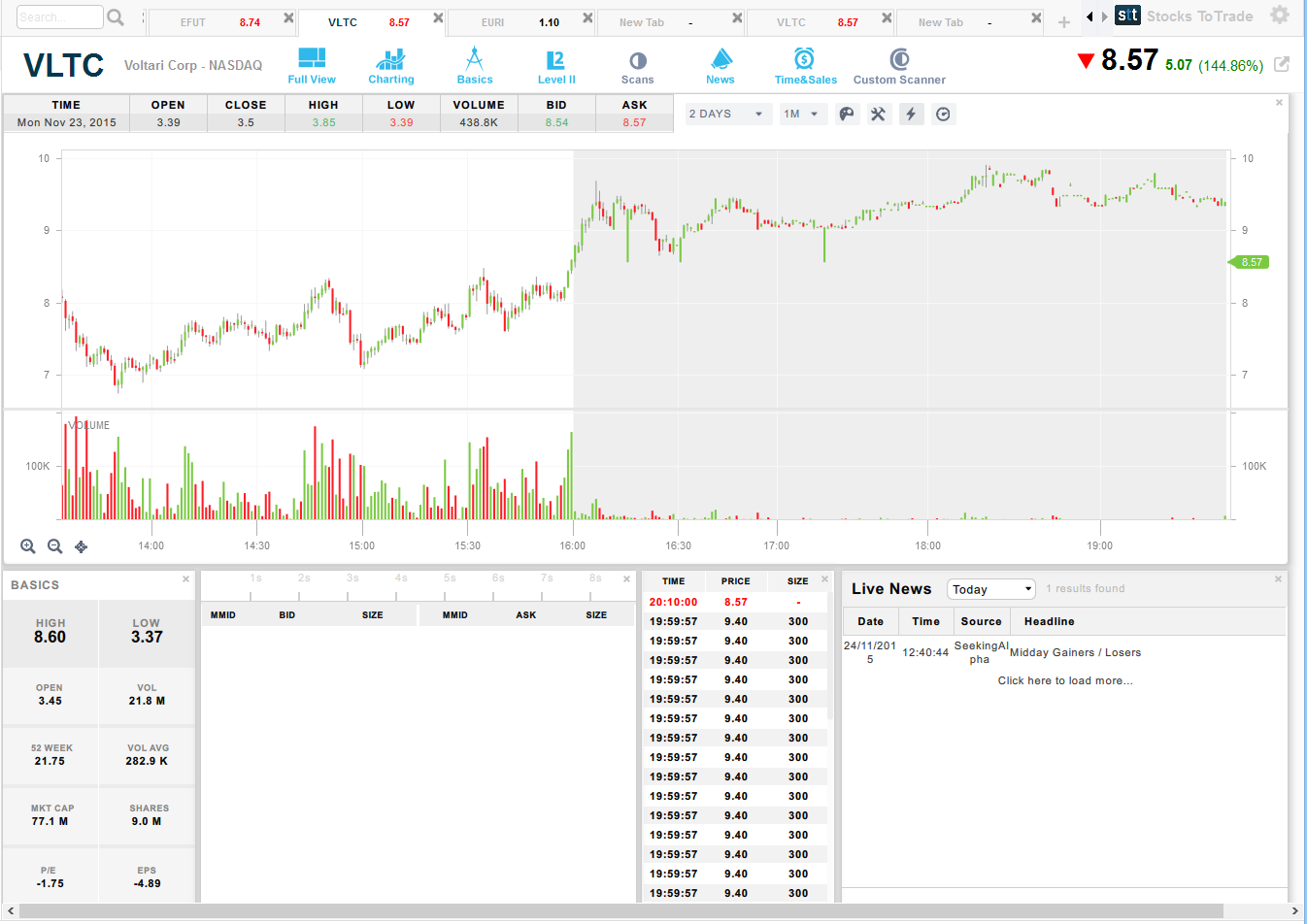Click 'Click here to load more...' link
This screenshot has width=1307, height=924.
[x=1065, y=681]
